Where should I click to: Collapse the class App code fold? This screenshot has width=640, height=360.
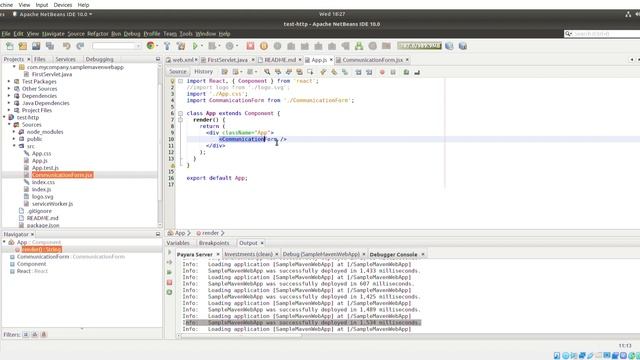[180, 113]
